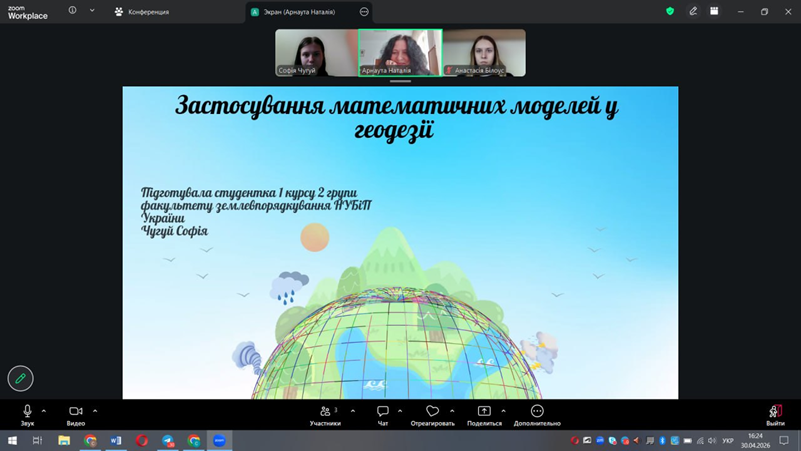Open the meeting info icon
This screenshot has width=801, height=451.
(73, 10)
